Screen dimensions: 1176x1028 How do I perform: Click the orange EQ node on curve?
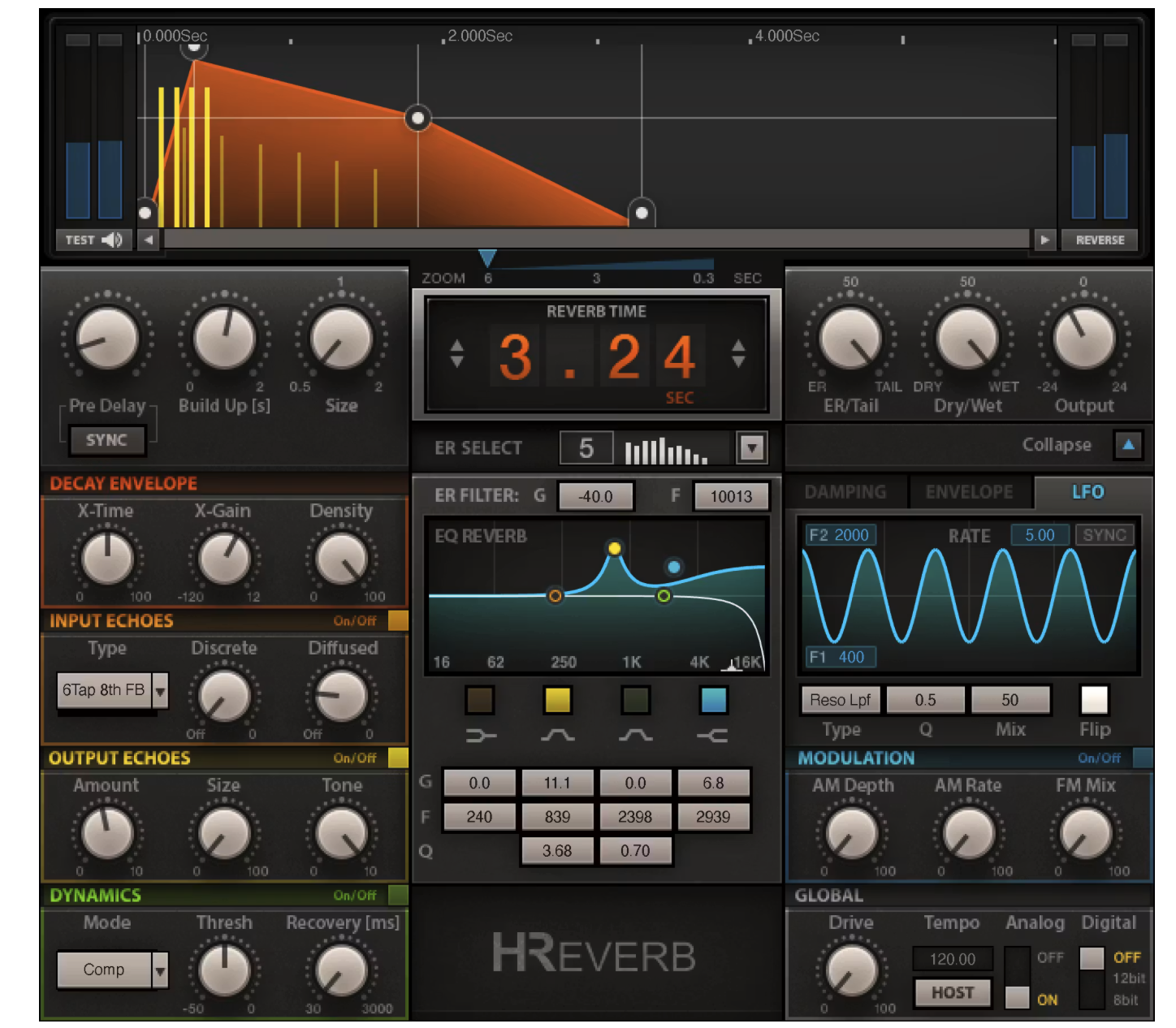click(555, 596)
